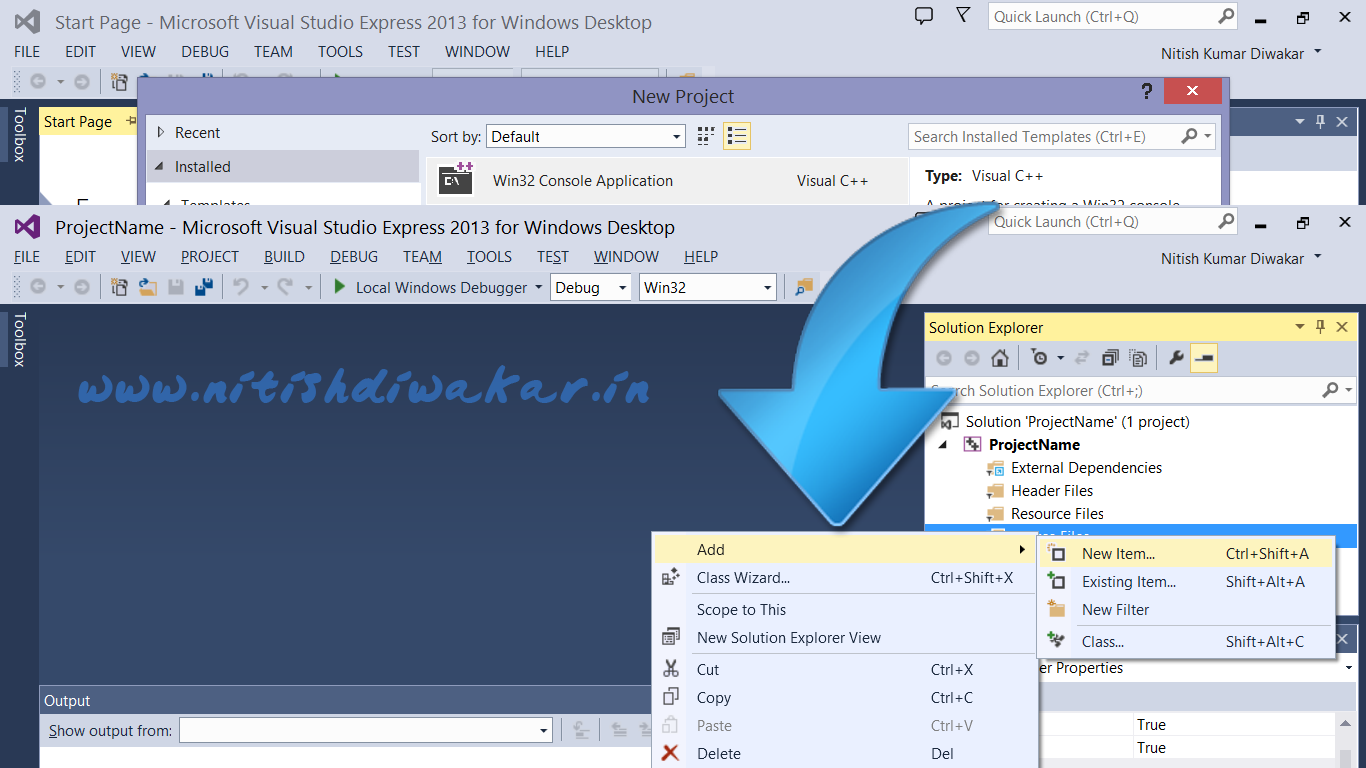The width and height of the screenshot is (1366, 768).
Task: Click Sync with Active Document icon
Action: pos(1081,358)
